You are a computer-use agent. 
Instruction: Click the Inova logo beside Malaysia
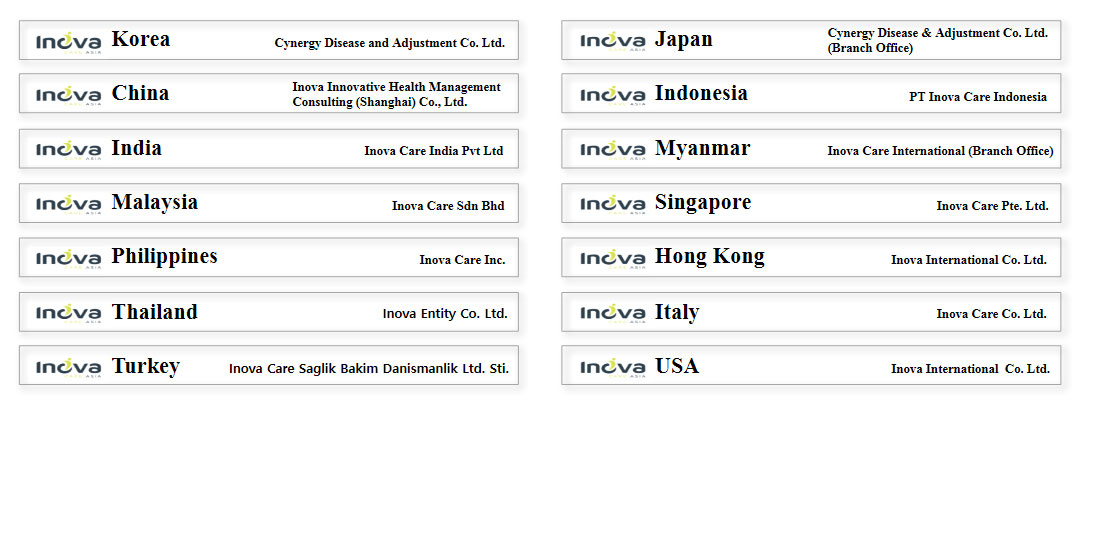[x=68, y=204]
